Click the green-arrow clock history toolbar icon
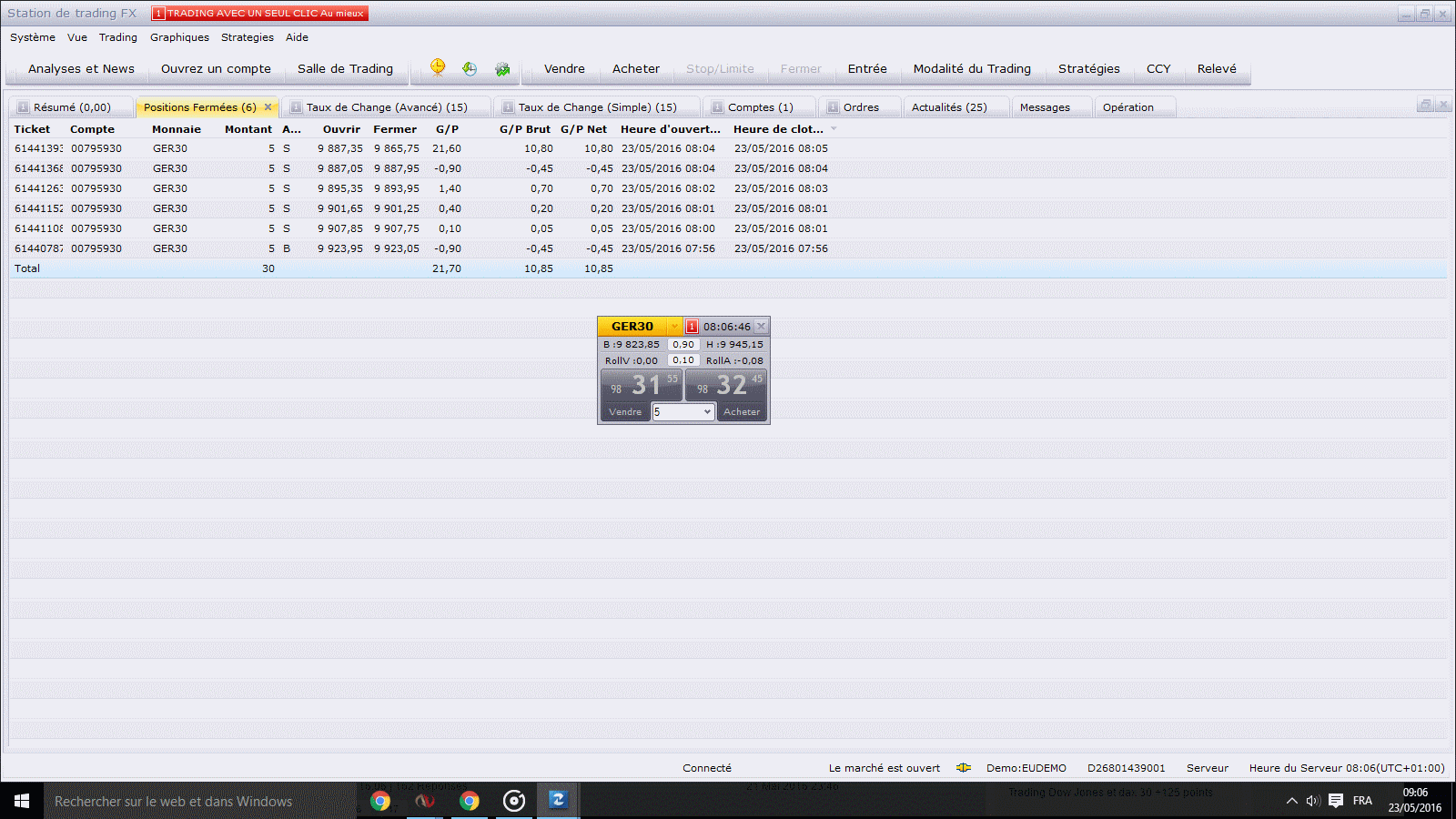This screenshot has height=819, width=1456. 470,68
